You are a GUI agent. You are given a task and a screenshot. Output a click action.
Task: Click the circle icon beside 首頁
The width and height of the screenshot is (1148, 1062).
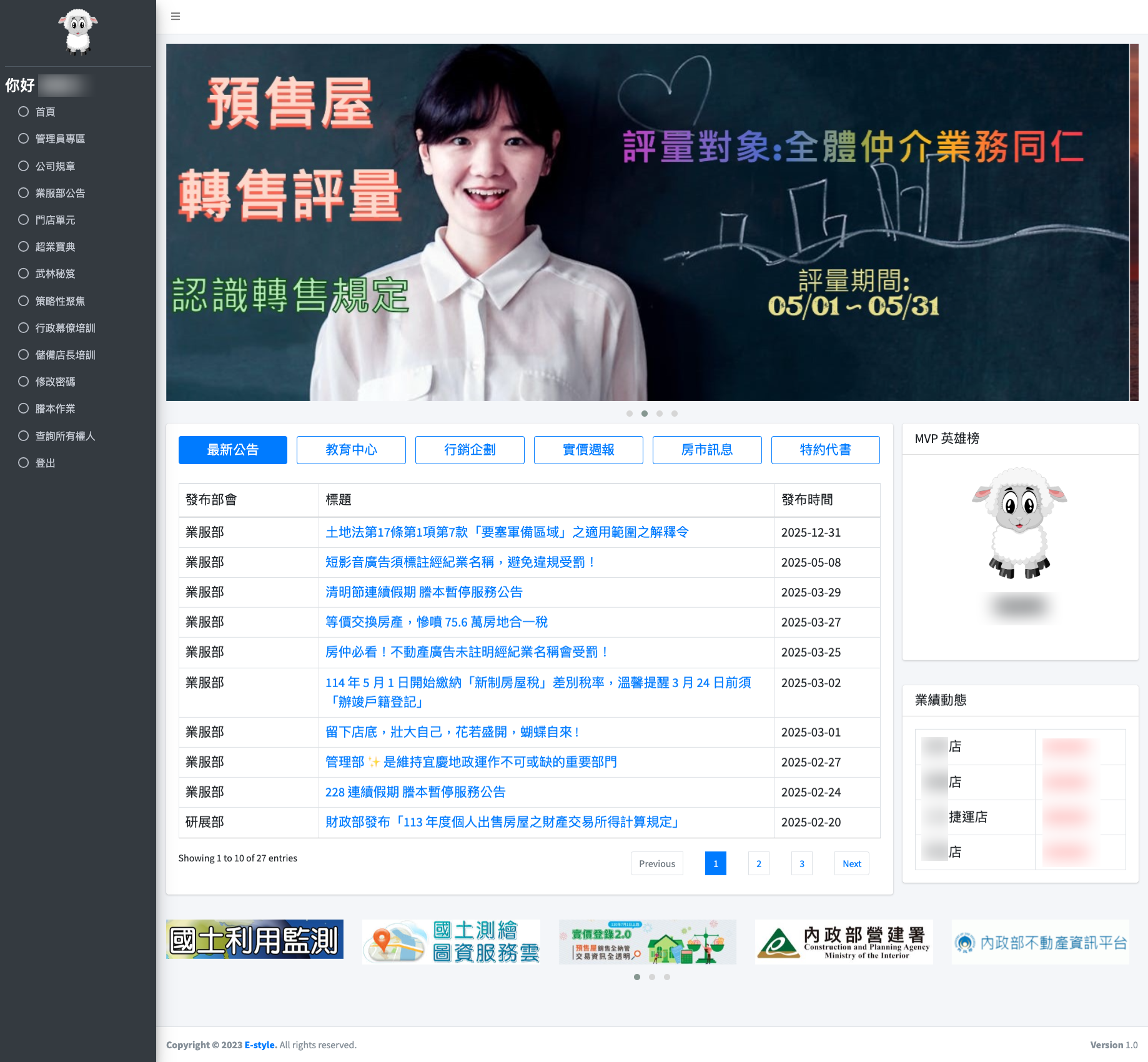[24, 112]
